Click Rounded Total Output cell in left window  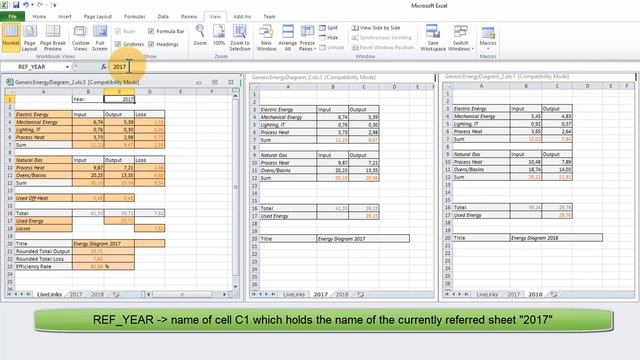coord(43,251)
